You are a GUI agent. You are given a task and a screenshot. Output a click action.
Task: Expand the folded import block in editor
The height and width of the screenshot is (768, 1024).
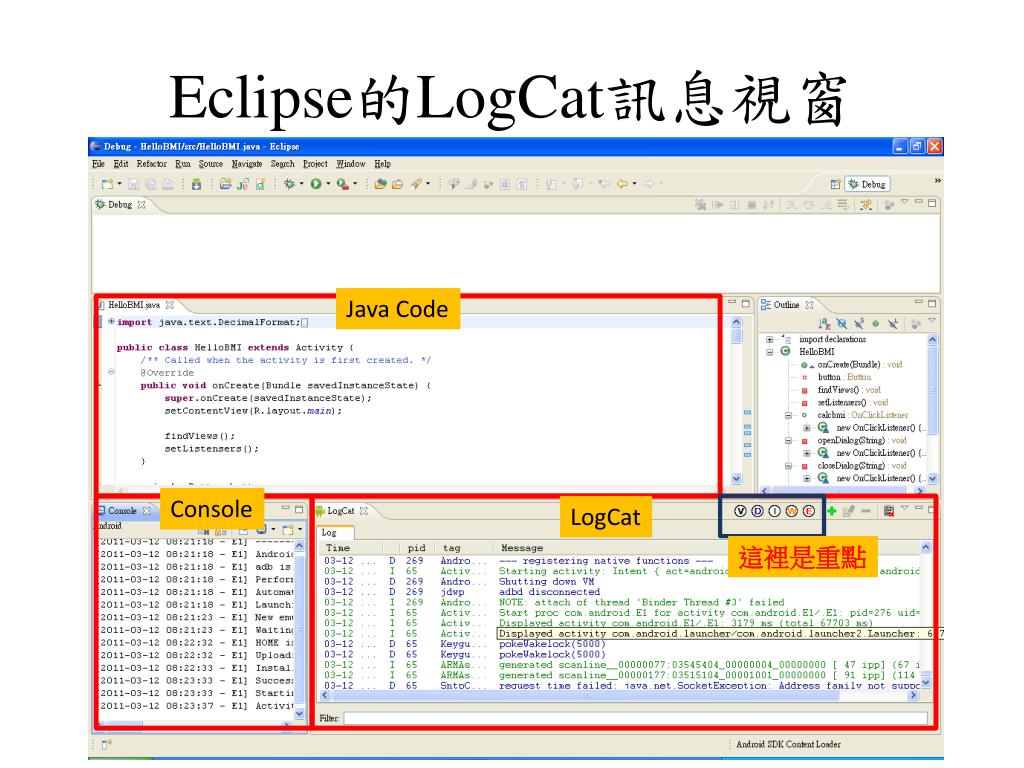(x=111, y=321)
